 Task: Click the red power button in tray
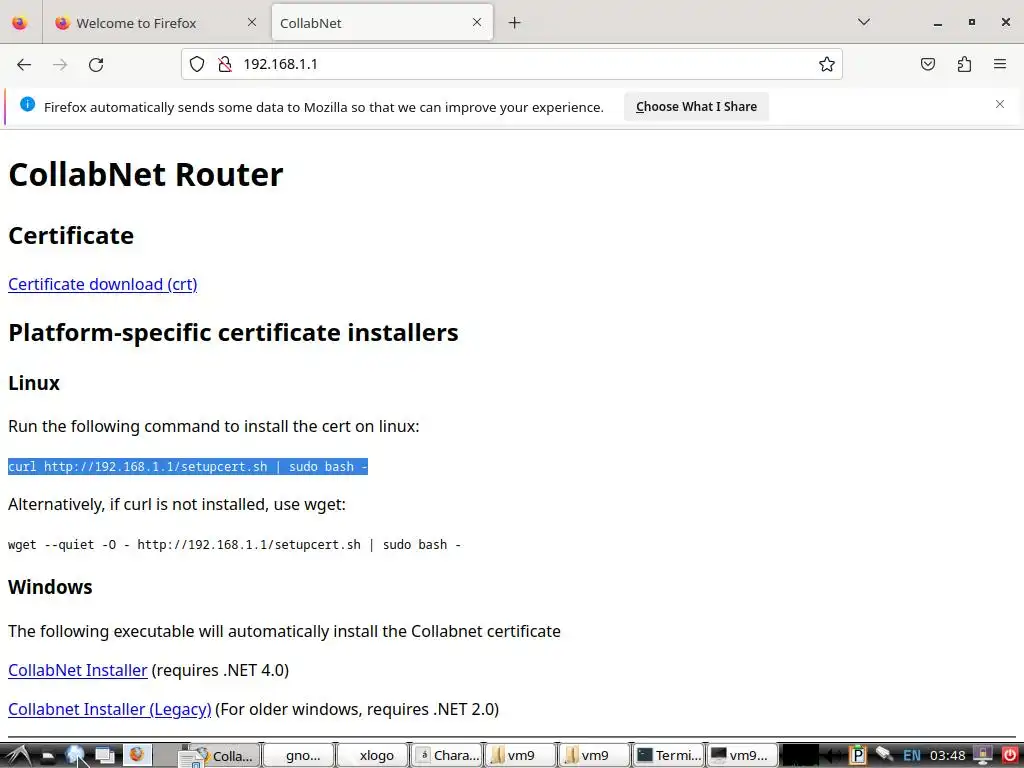pyautogui.click(x=1009, y=756)
